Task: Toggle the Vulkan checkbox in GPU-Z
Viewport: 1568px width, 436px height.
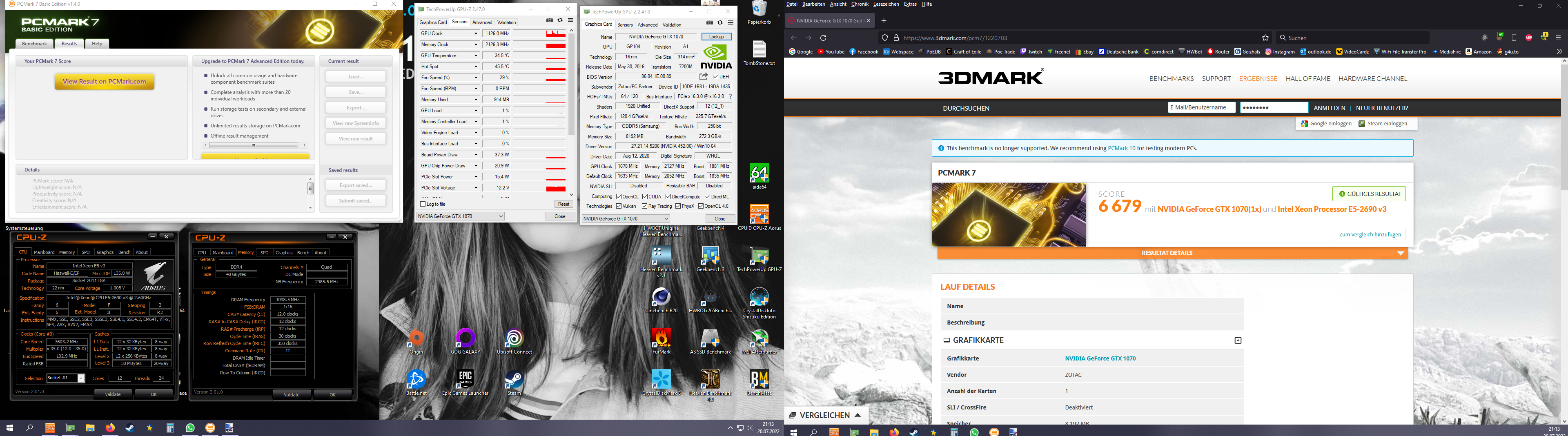Action: (619, 207)
